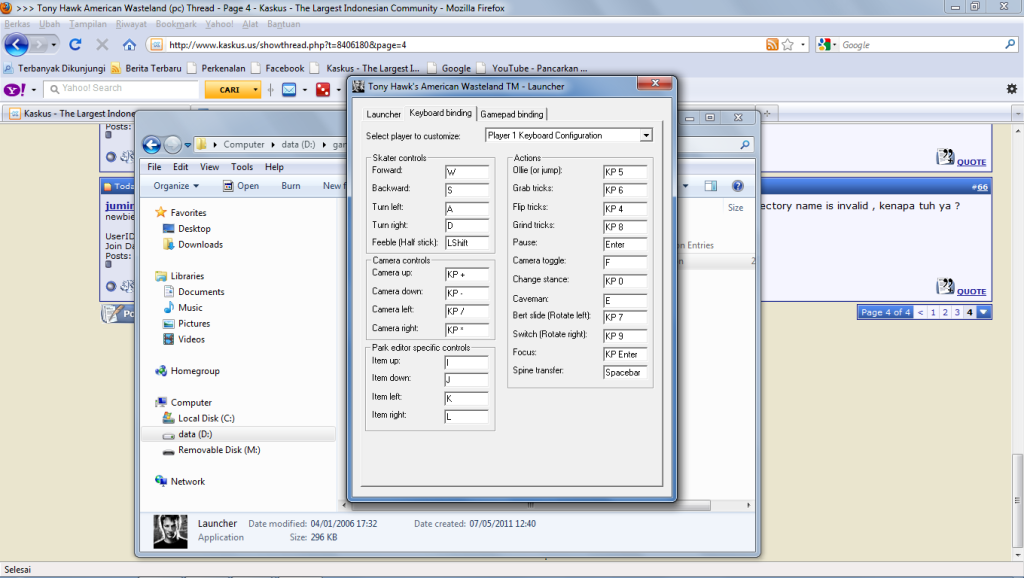Open bookmark star dropdown arrow
This screenshot has width=1024, height=578.
(803, 44)
